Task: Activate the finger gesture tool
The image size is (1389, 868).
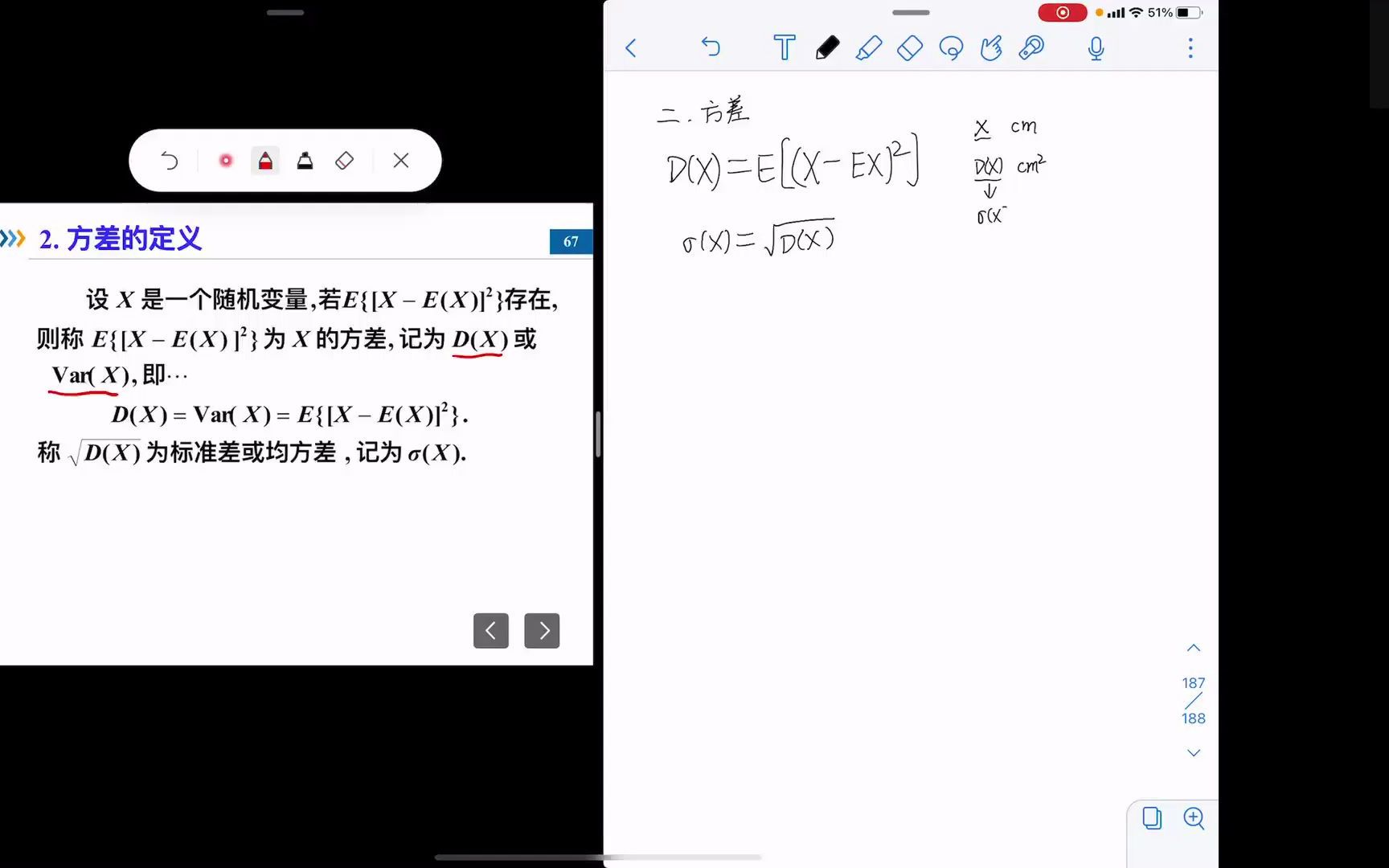Action: (991, 47)
